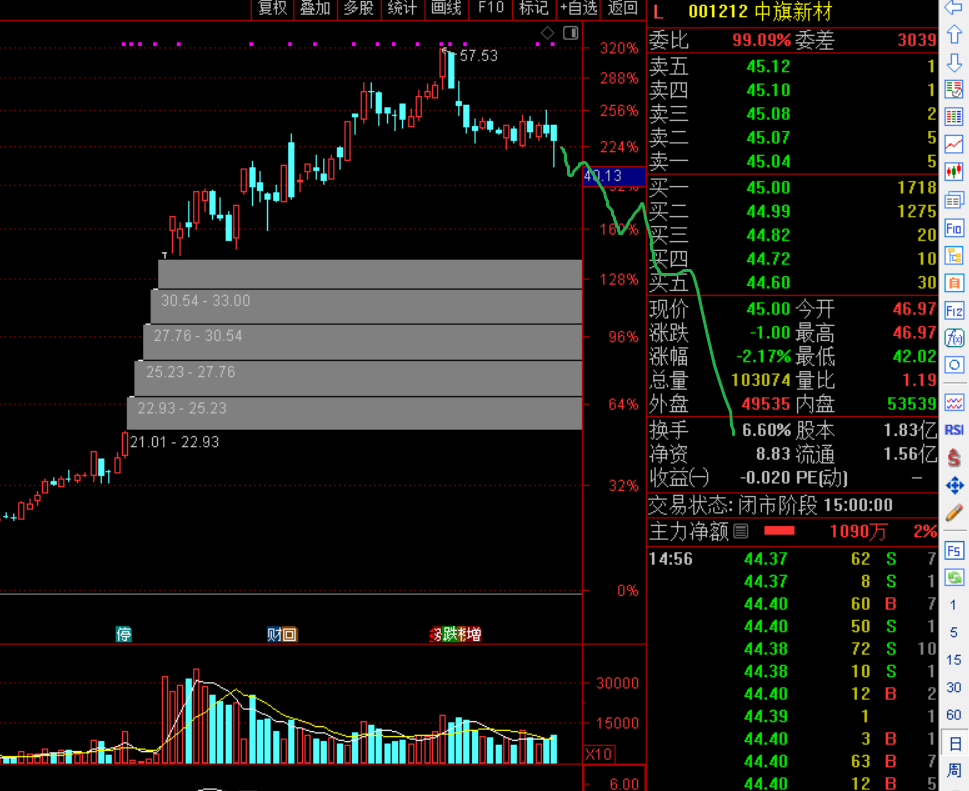Select the 30-minute period button

[954, 687]
